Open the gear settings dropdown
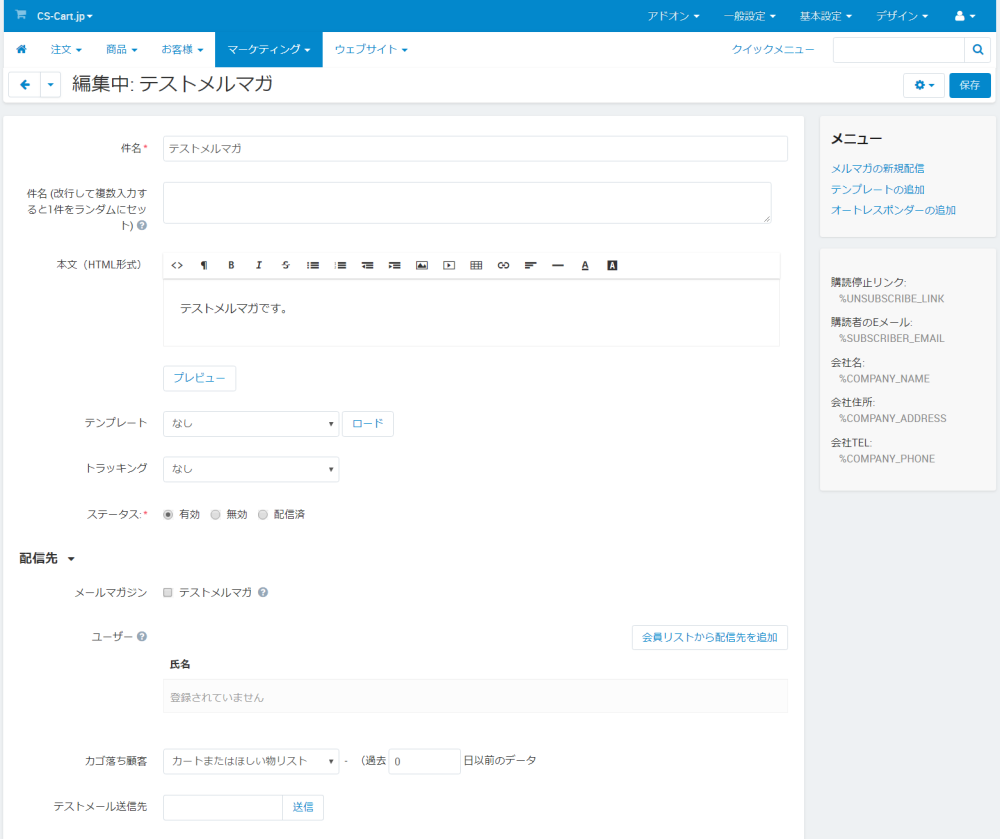 pos(924,85)
